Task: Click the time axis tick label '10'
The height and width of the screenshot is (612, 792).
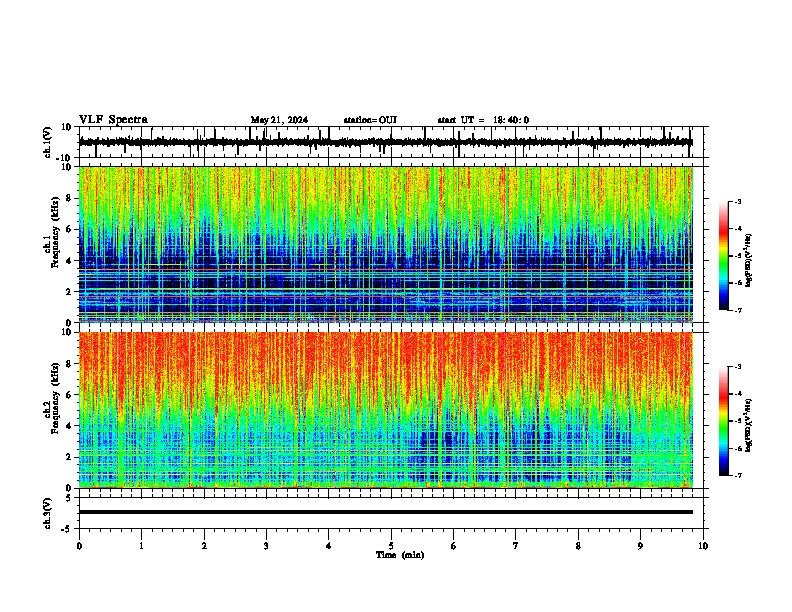Action: [703, 546]
